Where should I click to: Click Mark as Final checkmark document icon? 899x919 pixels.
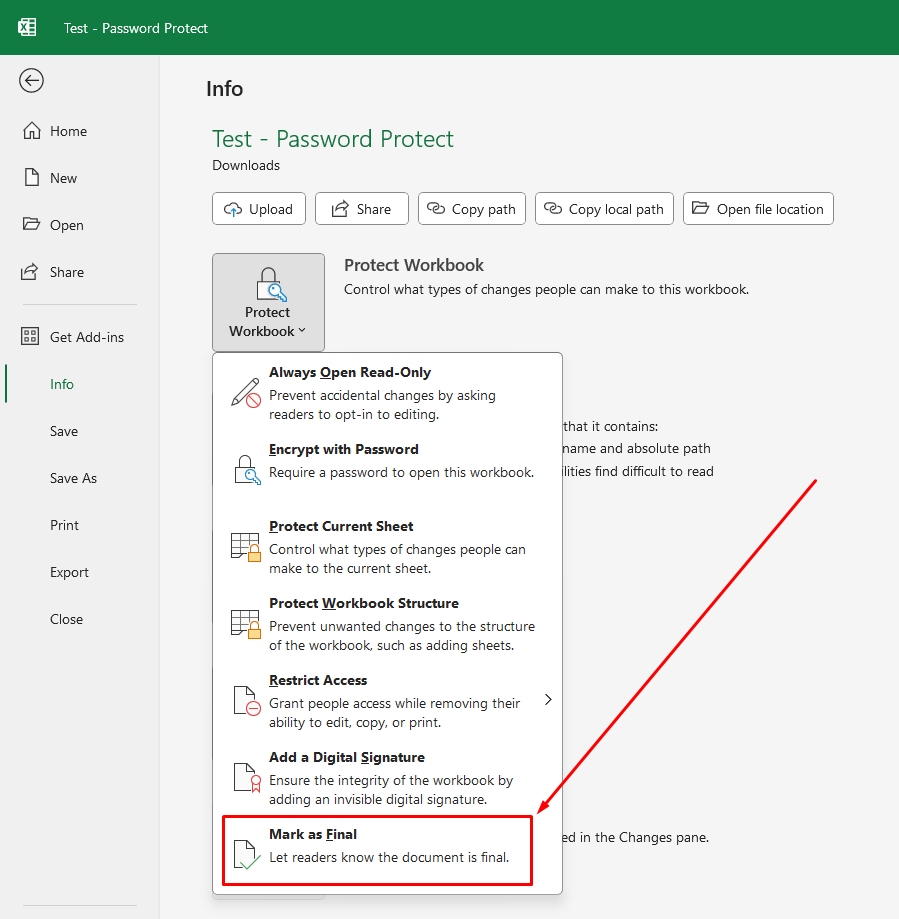pyautogui.click(x=247, y=855)
